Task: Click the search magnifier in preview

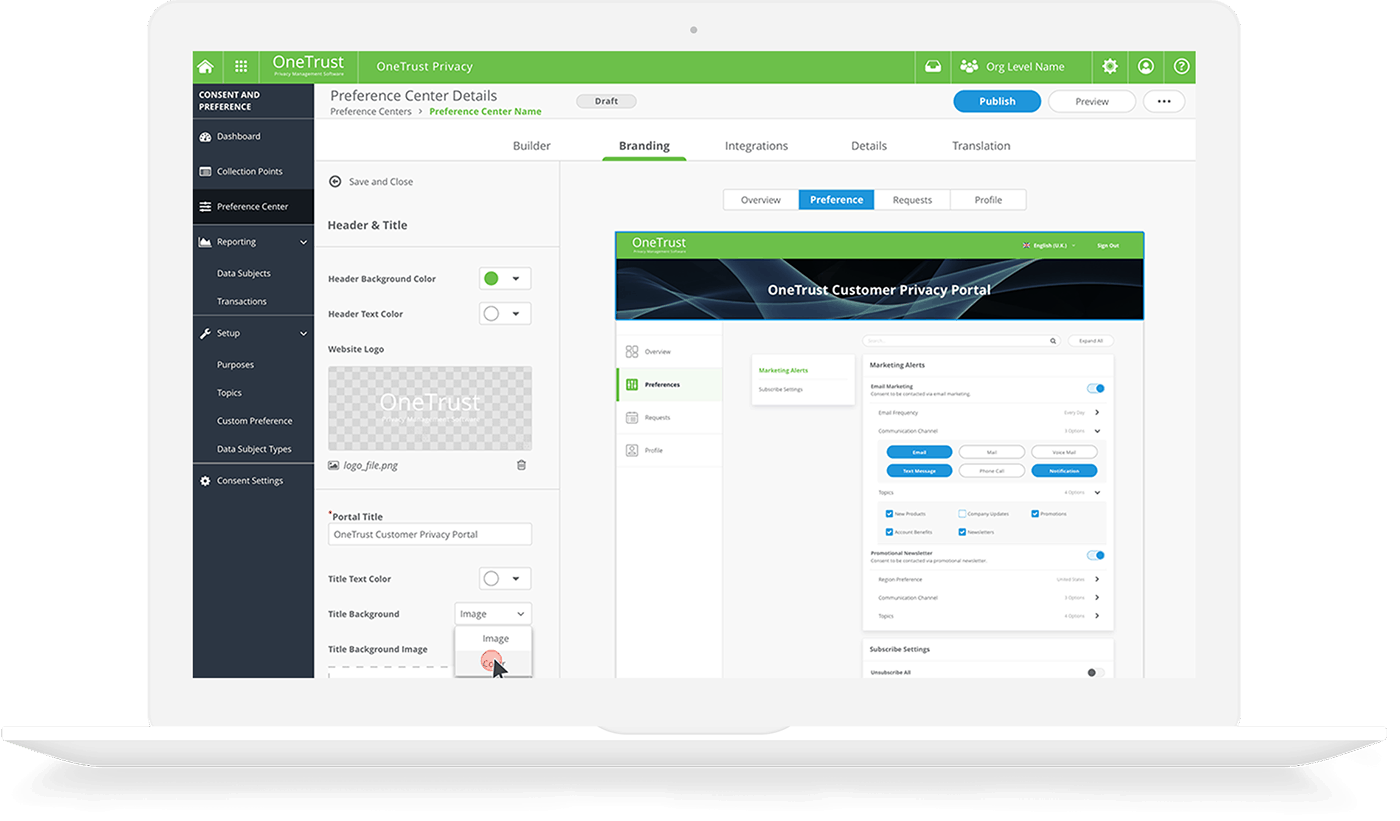Action: pos(1053,341)
